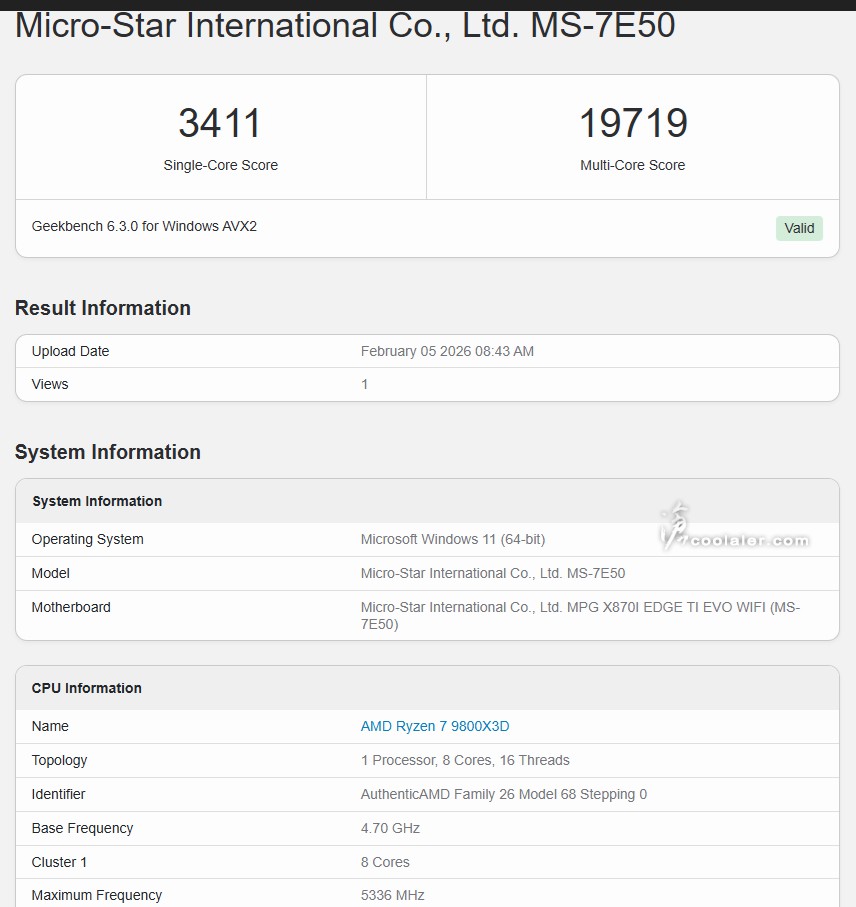Viewport: 856px width, 907px height.
Task: Click the Geekbench 6.3.0 for Windows AVX2 text
Action: pos(144,226)
